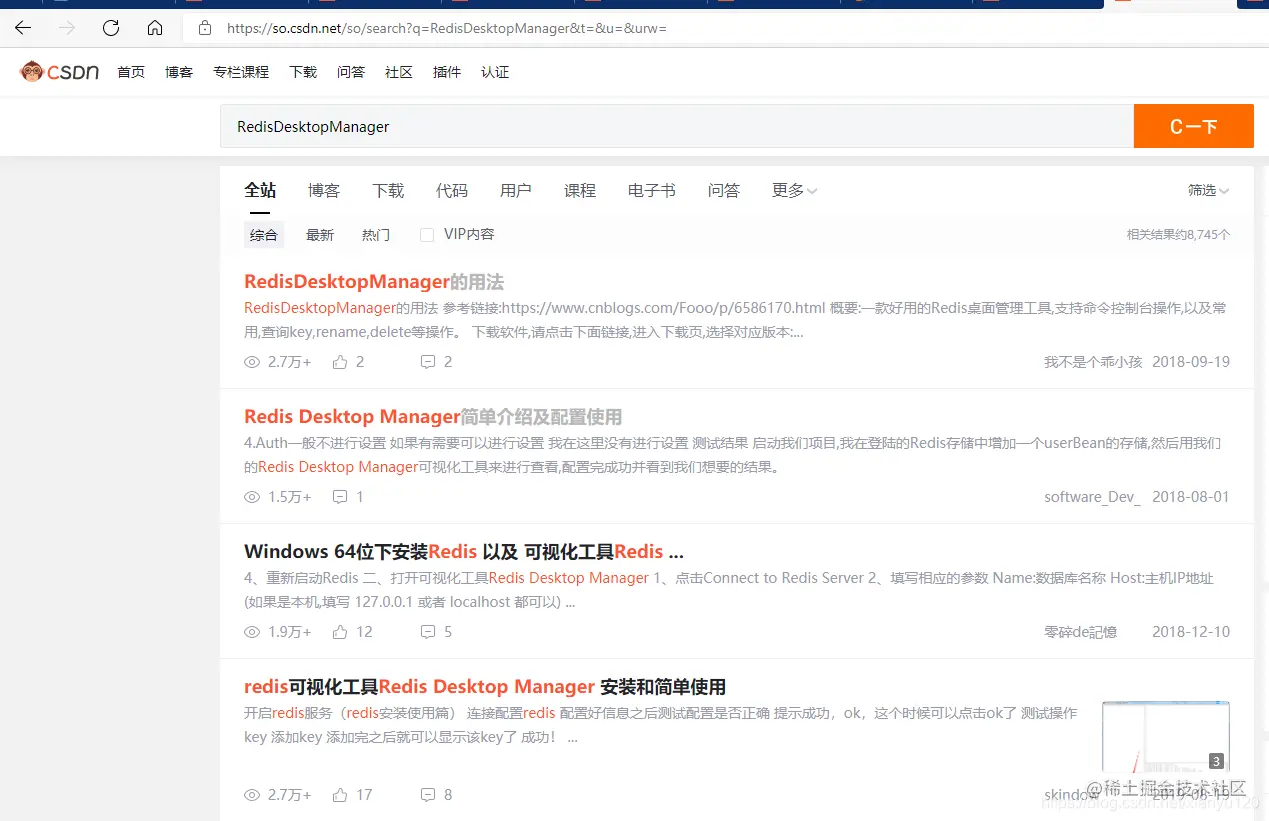1269x821 pixels.
Task: Switch to the 博客 search tab
Action: coord(324,190)
